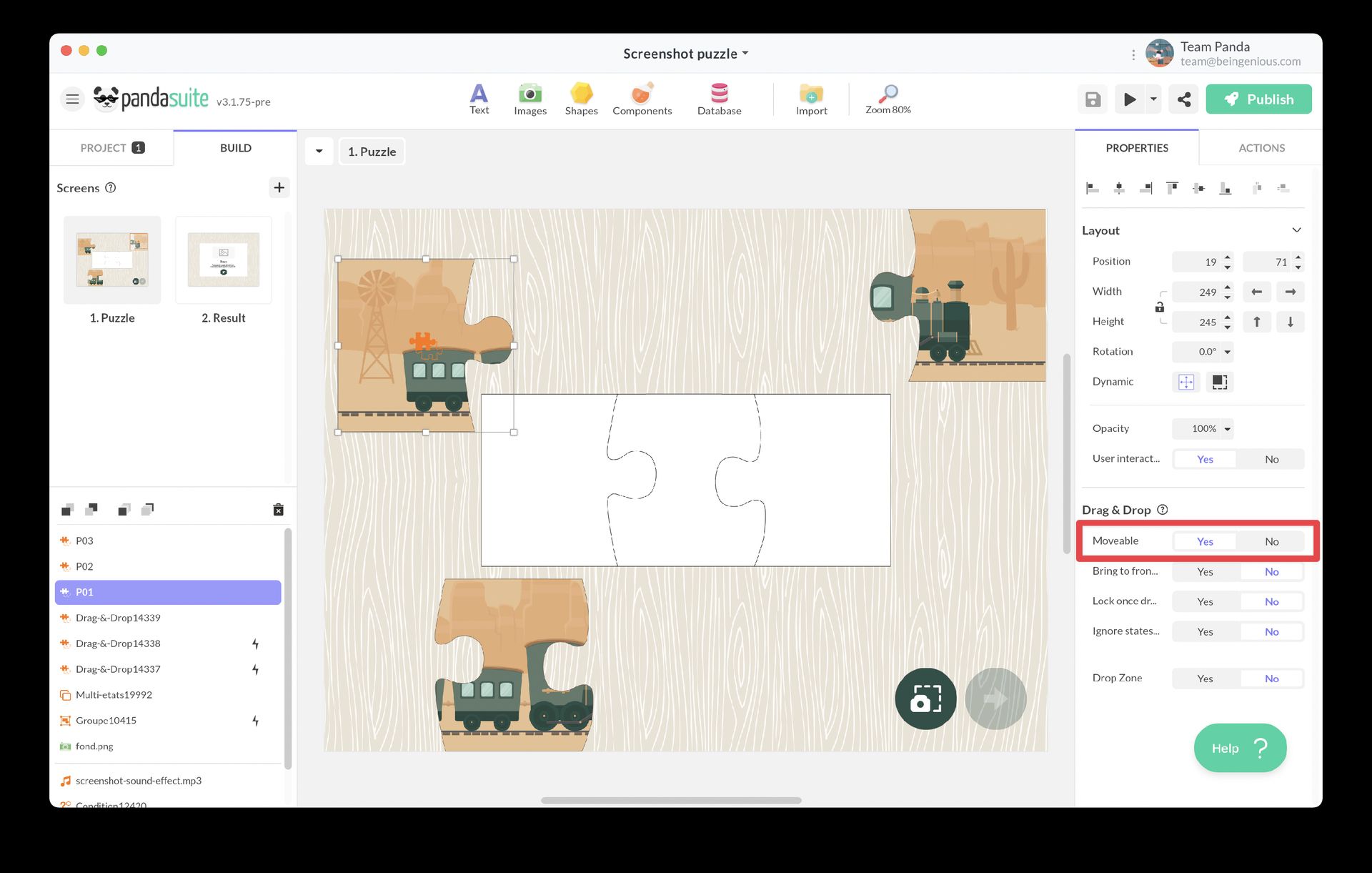Delete selected layer with trash icon

coord(278,510)
